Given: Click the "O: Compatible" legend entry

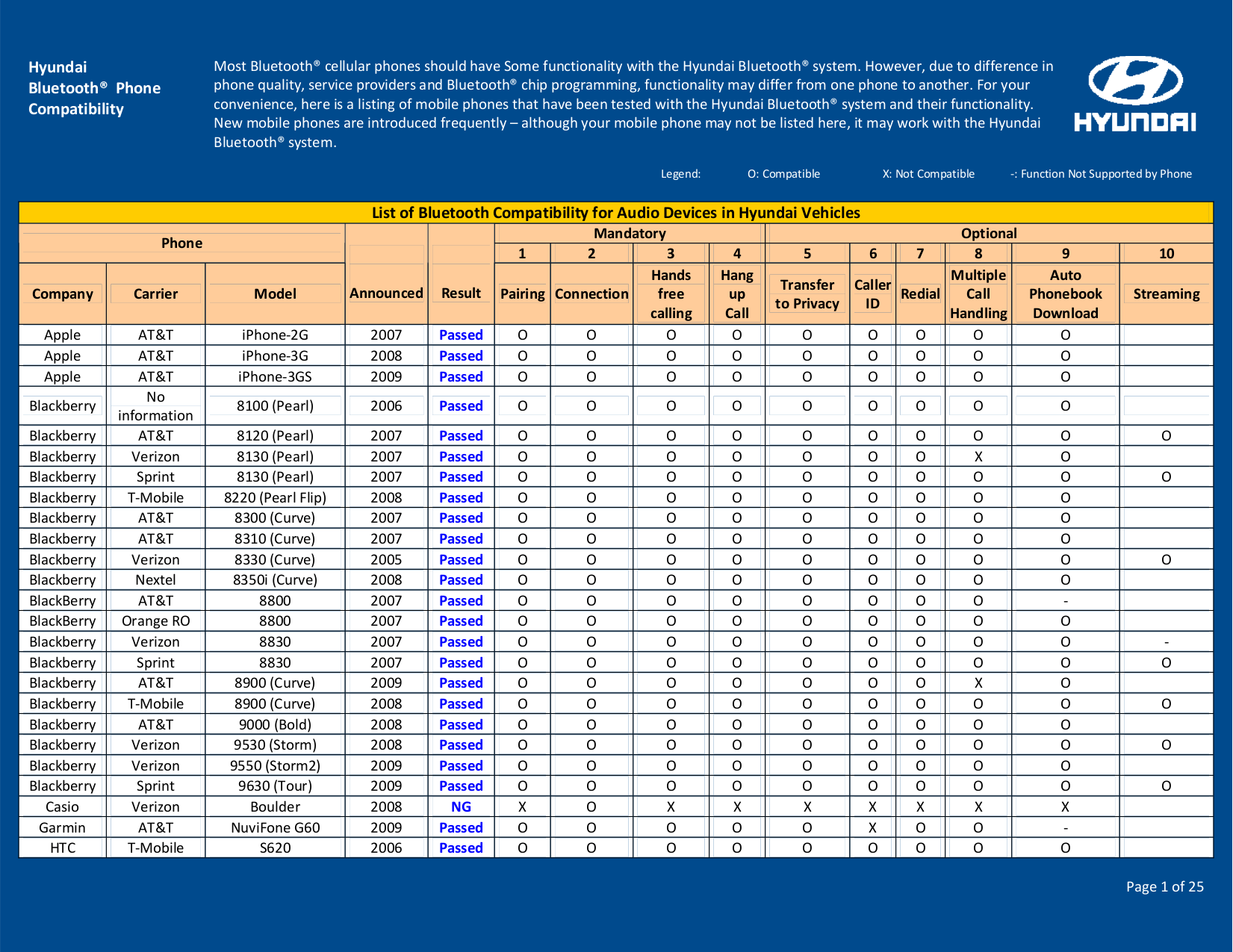Looking at the screenshot, I should coord(783,173).
